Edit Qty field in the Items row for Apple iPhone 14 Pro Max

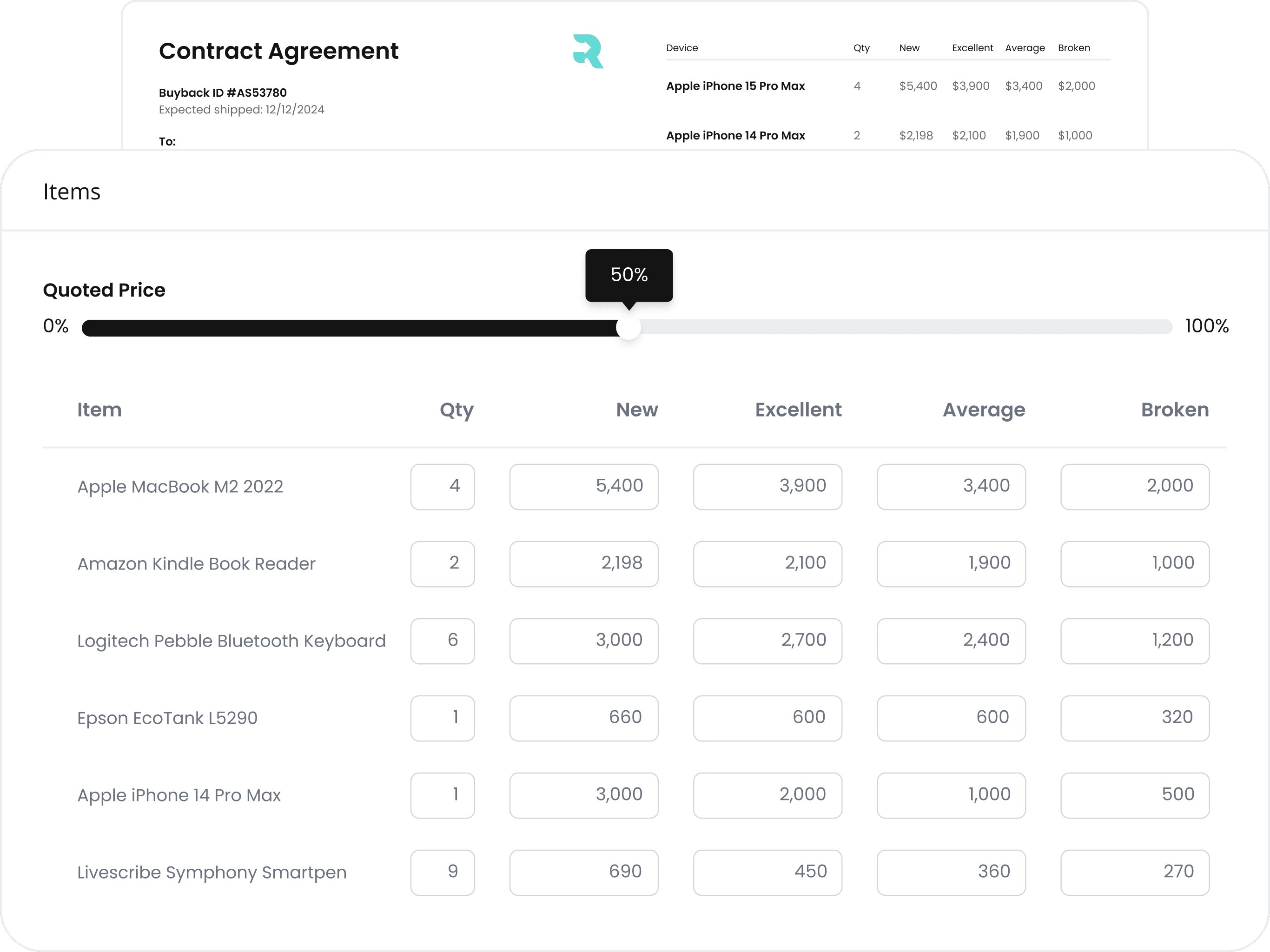[x=443, y=795]
